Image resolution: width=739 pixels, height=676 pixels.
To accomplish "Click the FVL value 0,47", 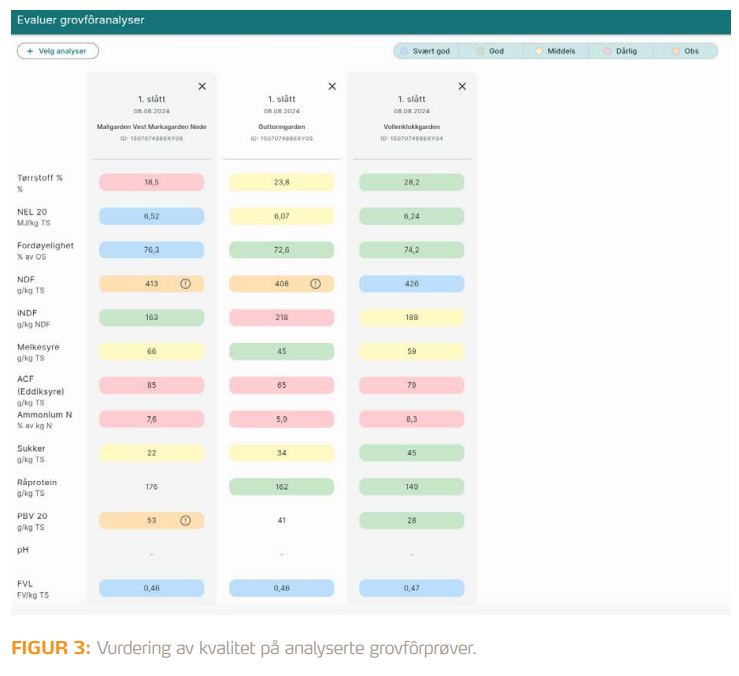I will [x=412, y=588].
